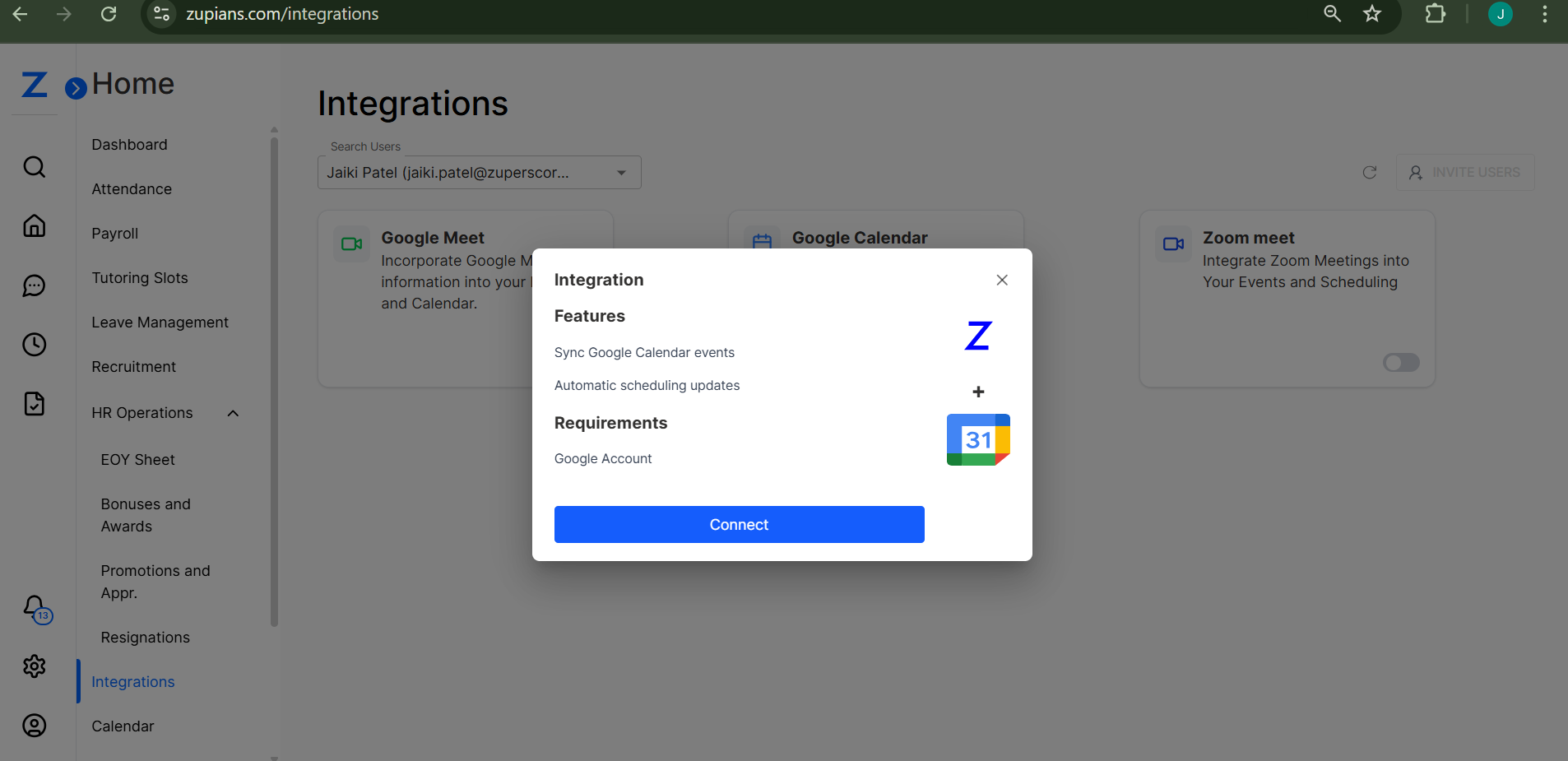Click the Zupians Z logo
Screen dimensions: 1568x761
point(34,84)
